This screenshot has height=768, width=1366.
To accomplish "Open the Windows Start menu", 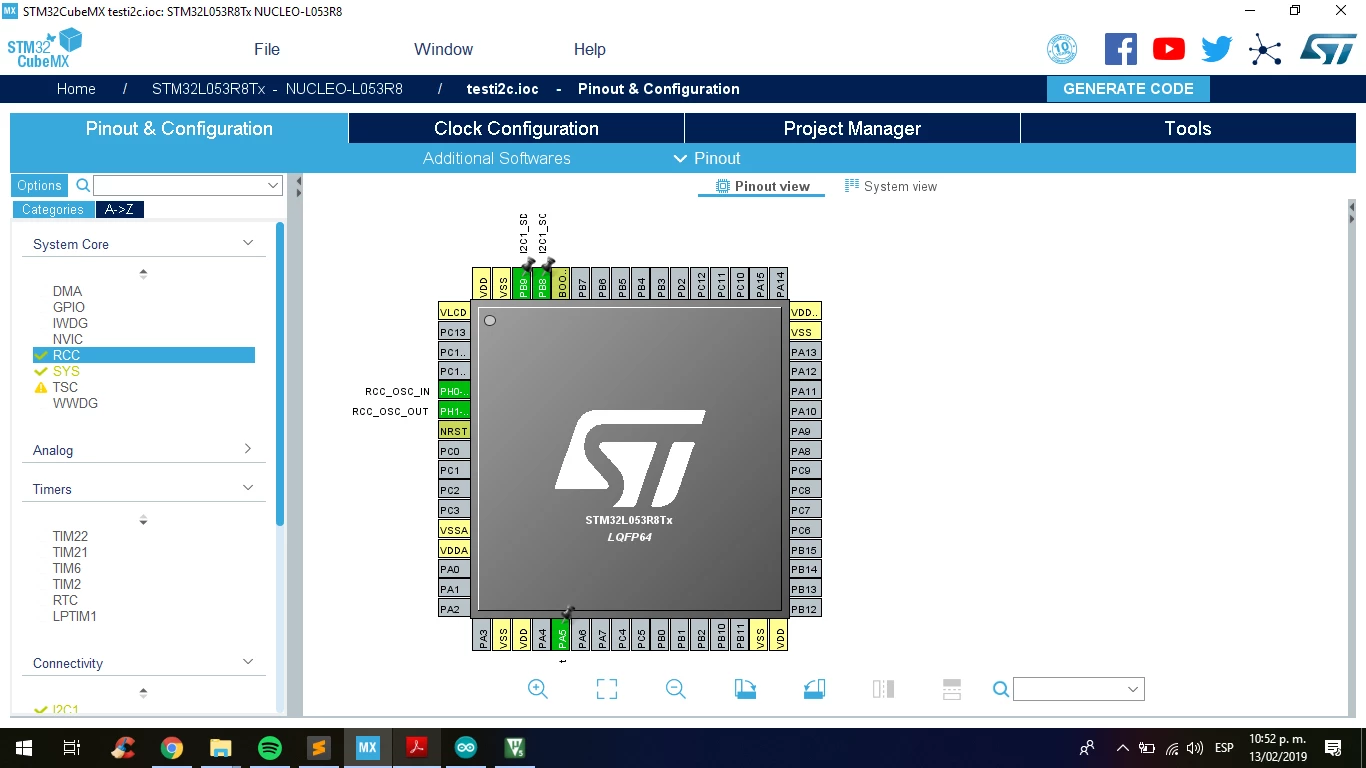I will tap(23, 748).
